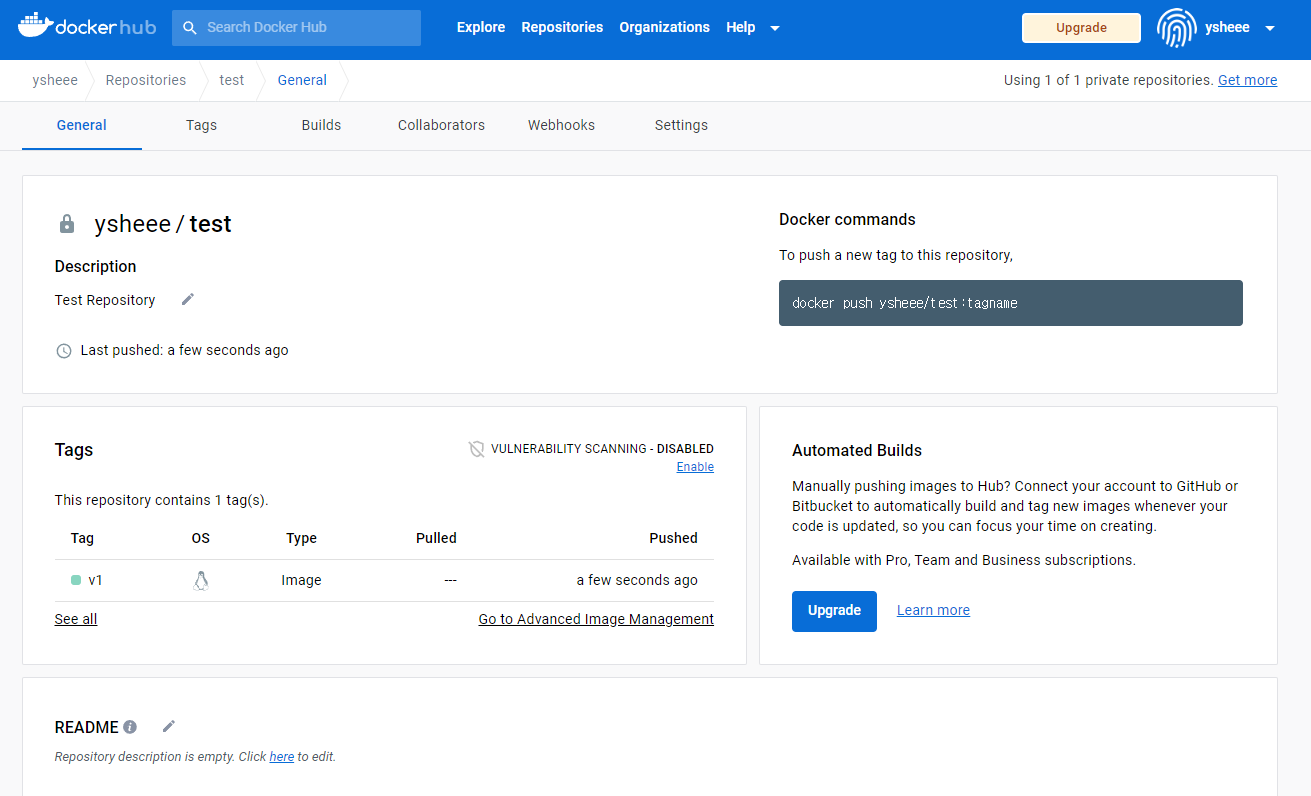The height and width of the screenshot is (796, 1311).
Task: Click the Pushed column header
Action: [x=673, y=538]
